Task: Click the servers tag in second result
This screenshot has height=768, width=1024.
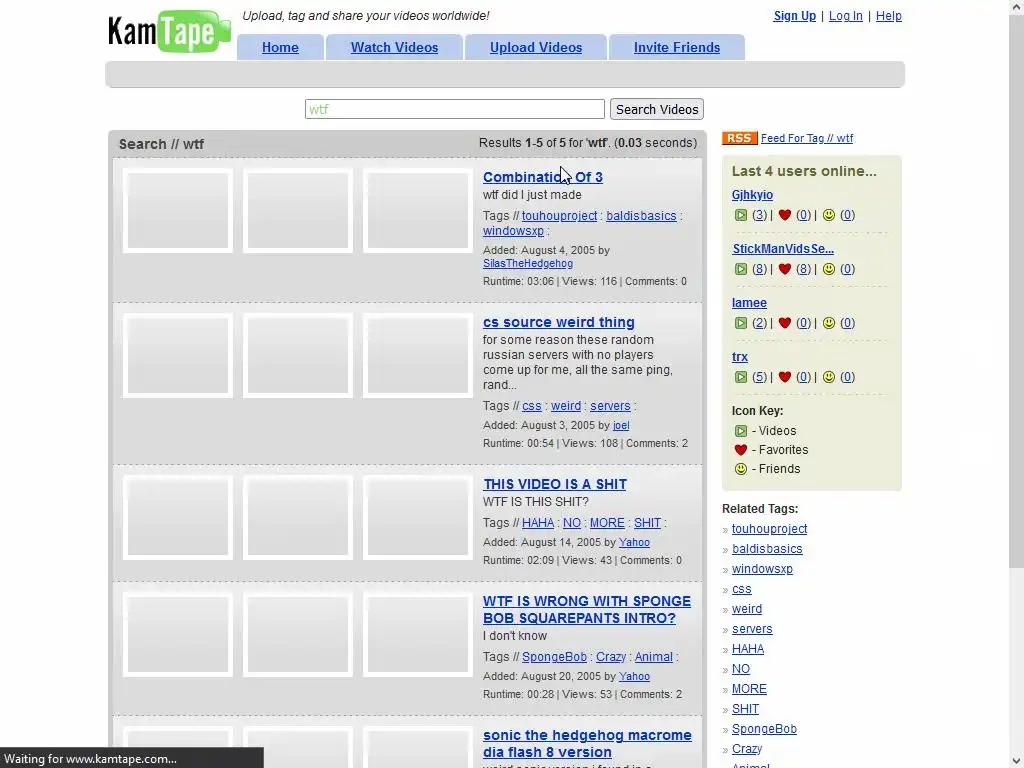Action: [611, 406]
